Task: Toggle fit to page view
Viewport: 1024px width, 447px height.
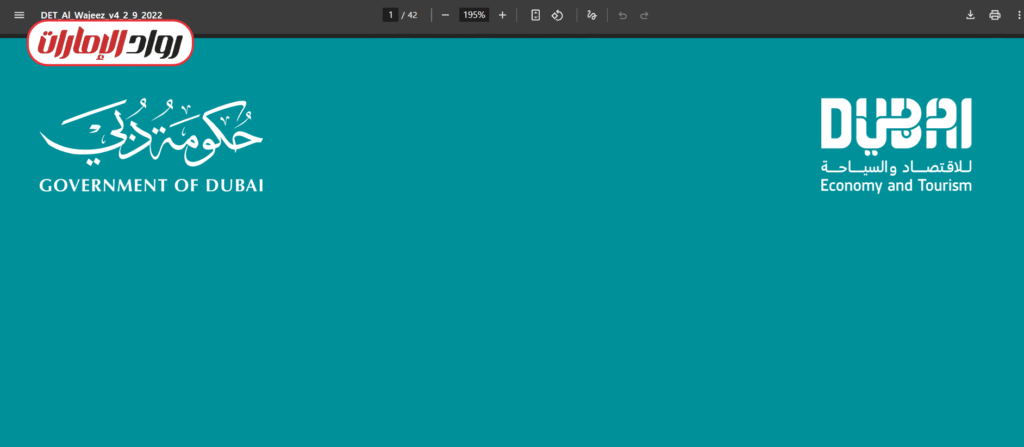Action: point(536,15)
